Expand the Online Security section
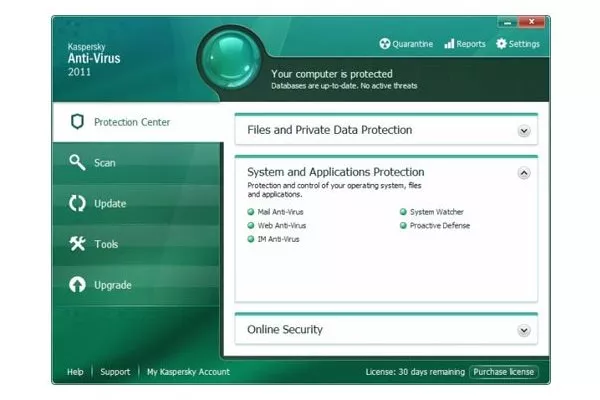The image size is (600, 400). point(523,330)
